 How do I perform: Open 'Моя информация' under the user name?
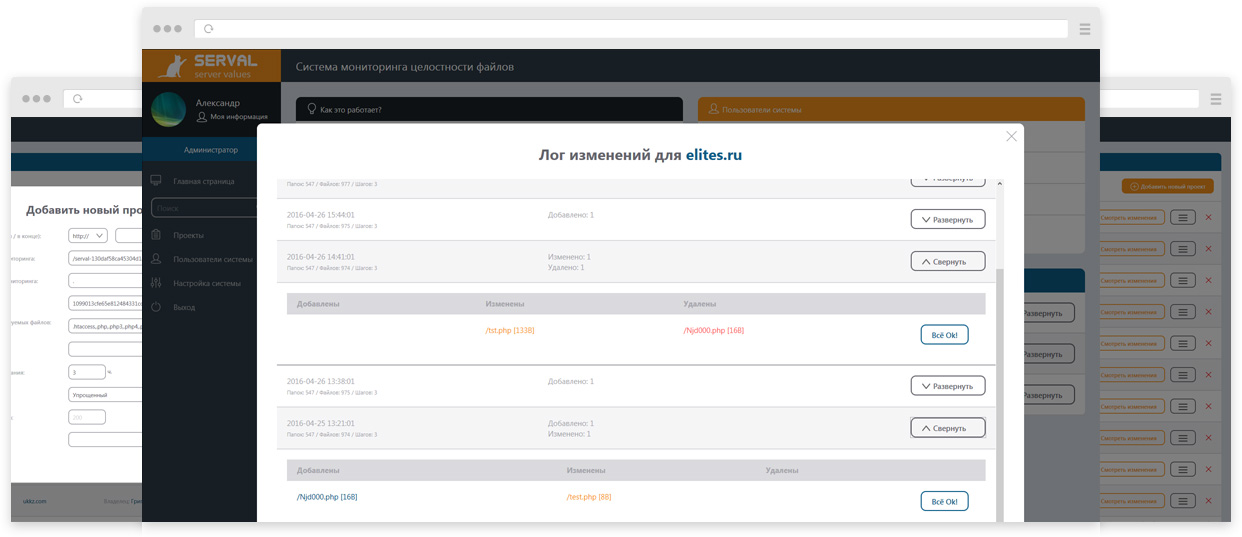[x=238, y=117]
